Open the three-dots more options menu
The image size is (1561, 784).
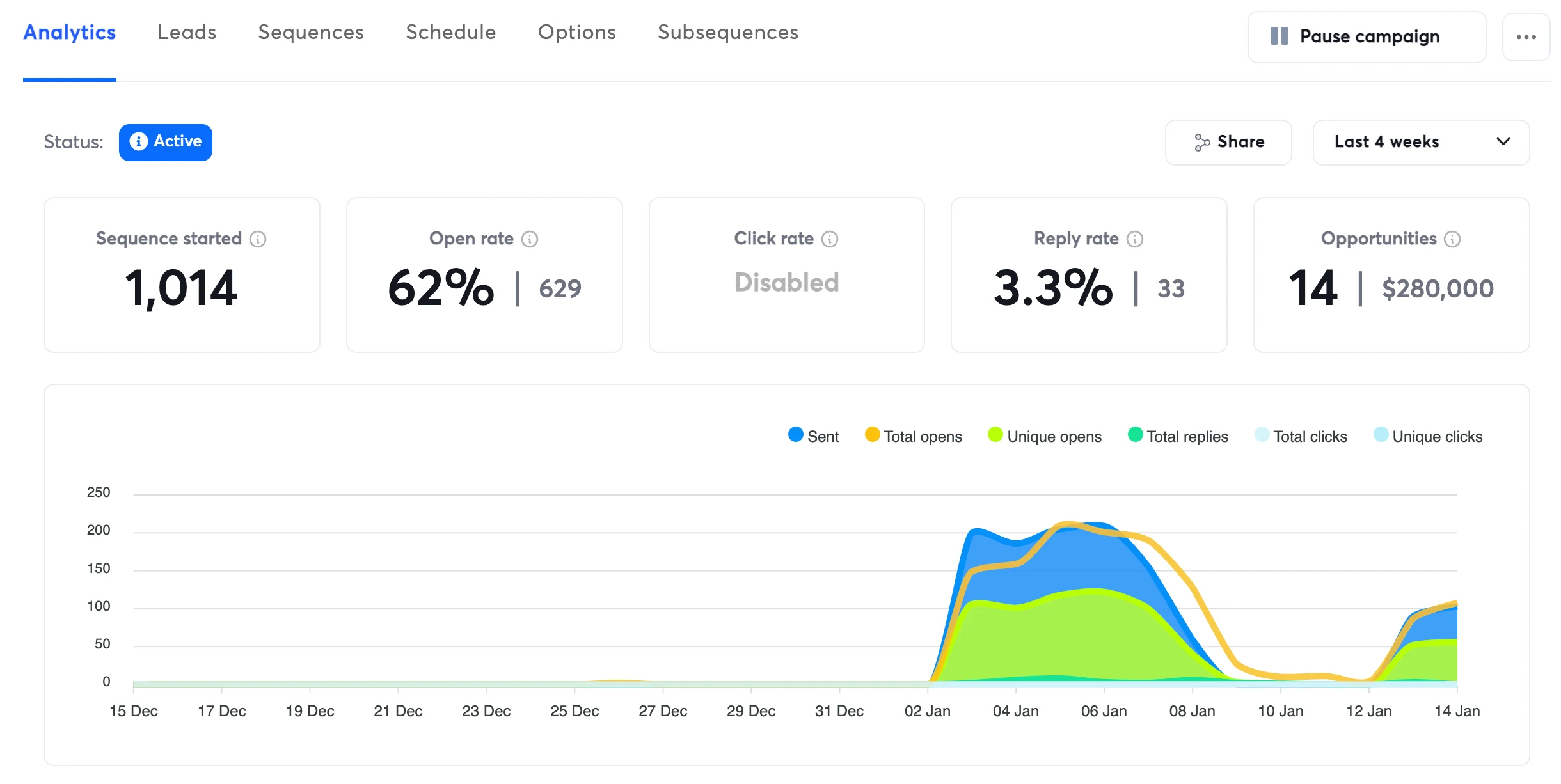[1526, 37]
